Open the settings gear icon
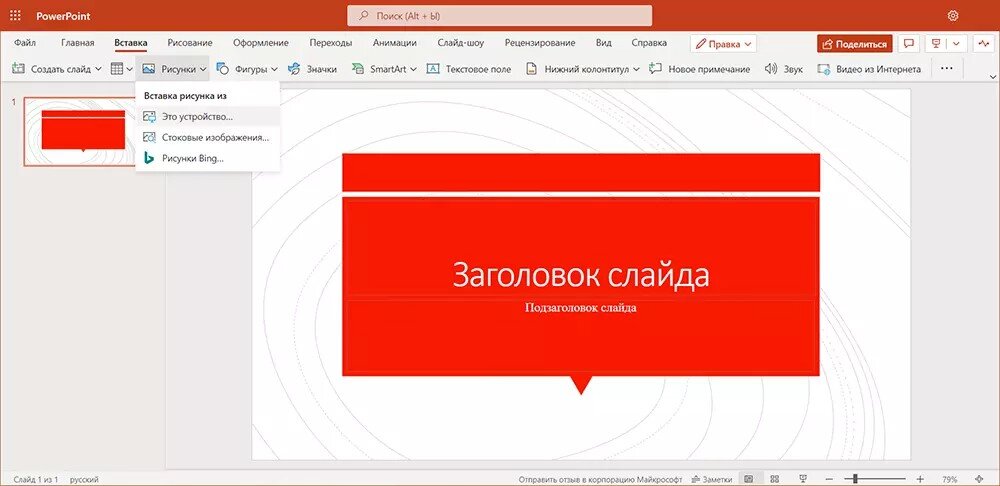Viewport: 1000px width, 486px height. (953, 15)
